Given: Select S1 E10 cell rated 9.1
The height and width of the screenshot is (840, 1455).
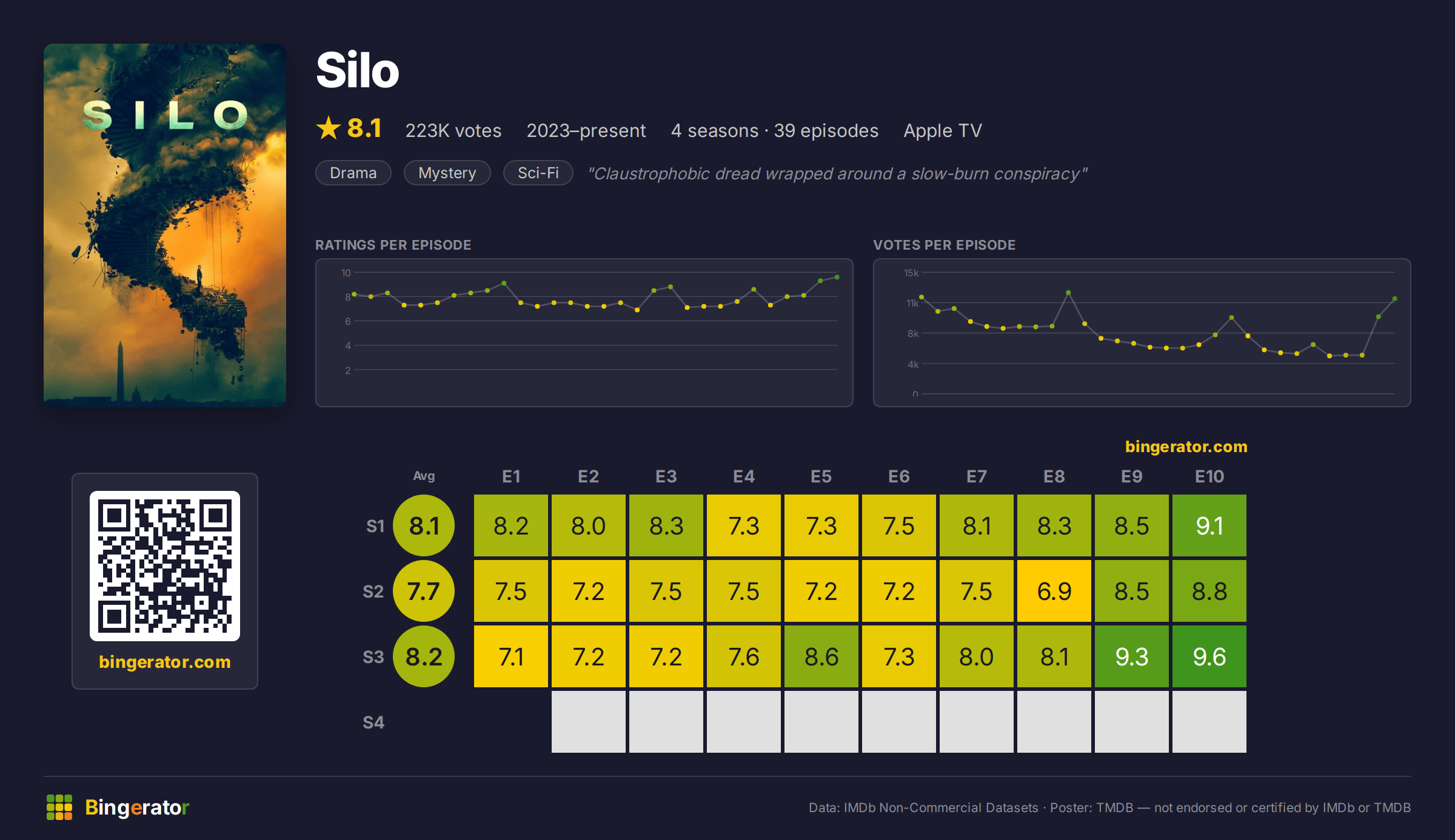Looking at the screenshot, I should pyautogui.click(x=1209, y=525).
